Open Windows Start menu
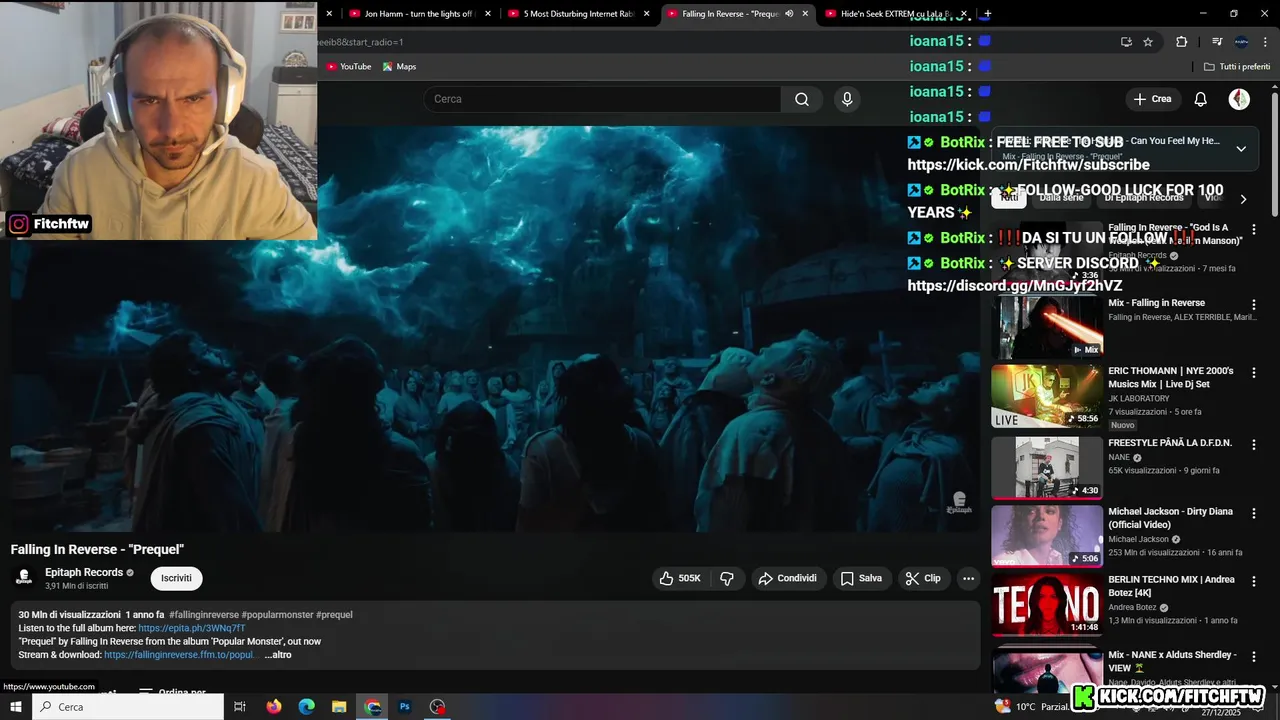 pos(15,706)
